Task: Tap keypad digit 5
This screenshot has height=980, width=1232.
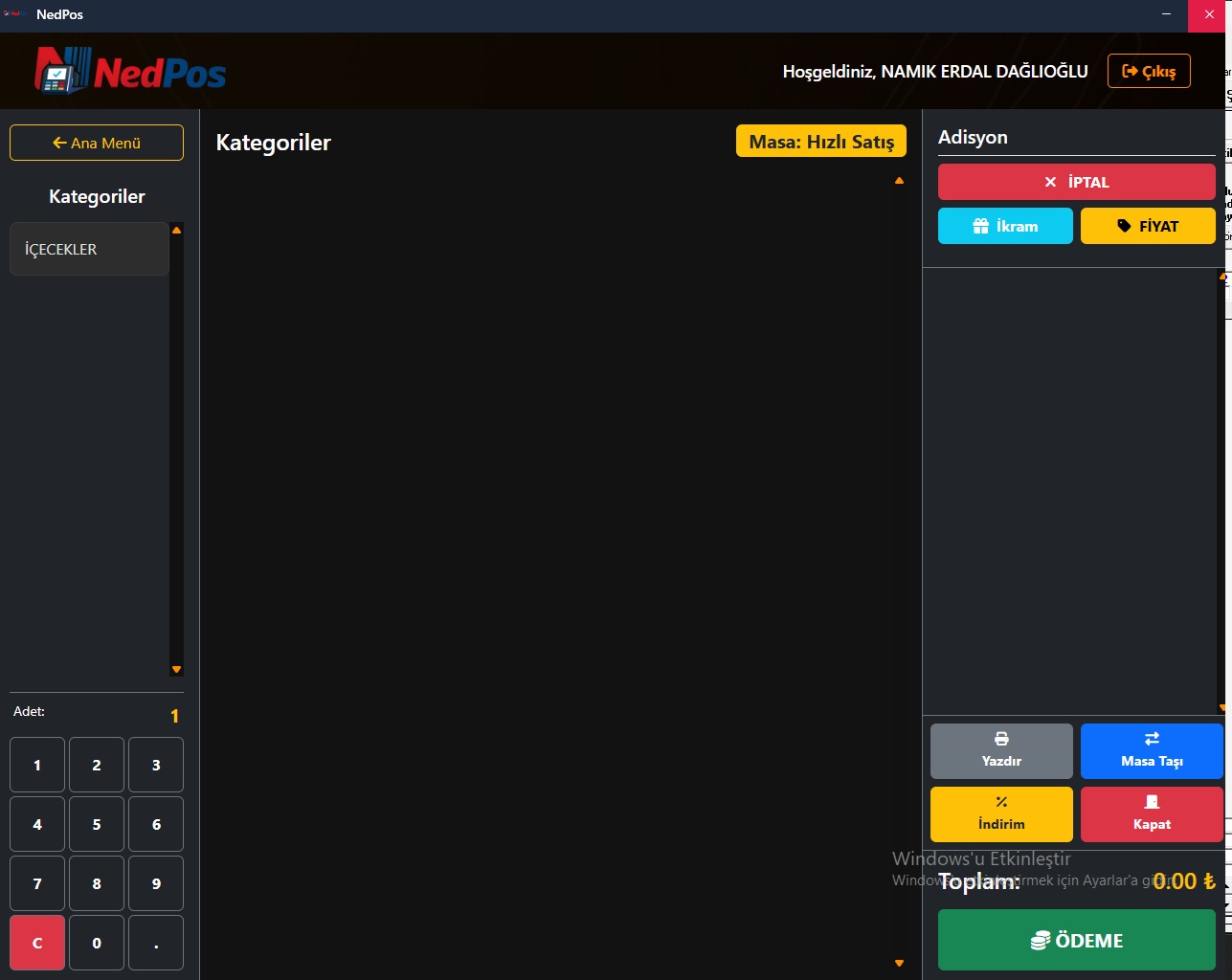Action: [x=97, y=824]
